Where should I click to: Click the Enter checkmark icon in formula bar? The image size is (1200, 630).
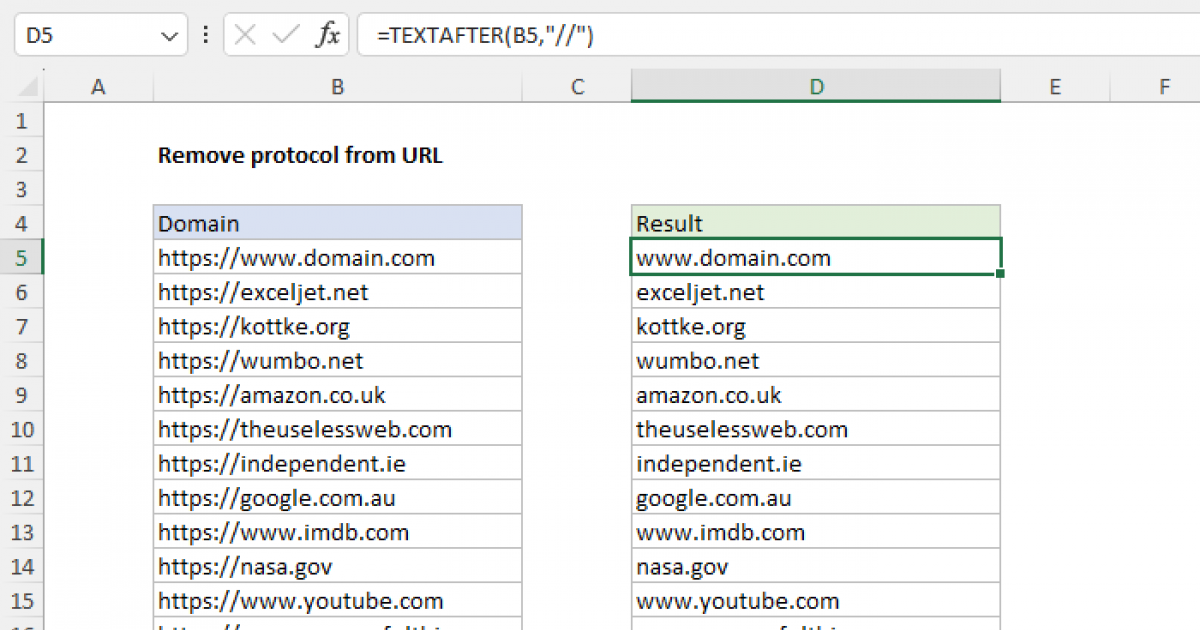[286, 36]
